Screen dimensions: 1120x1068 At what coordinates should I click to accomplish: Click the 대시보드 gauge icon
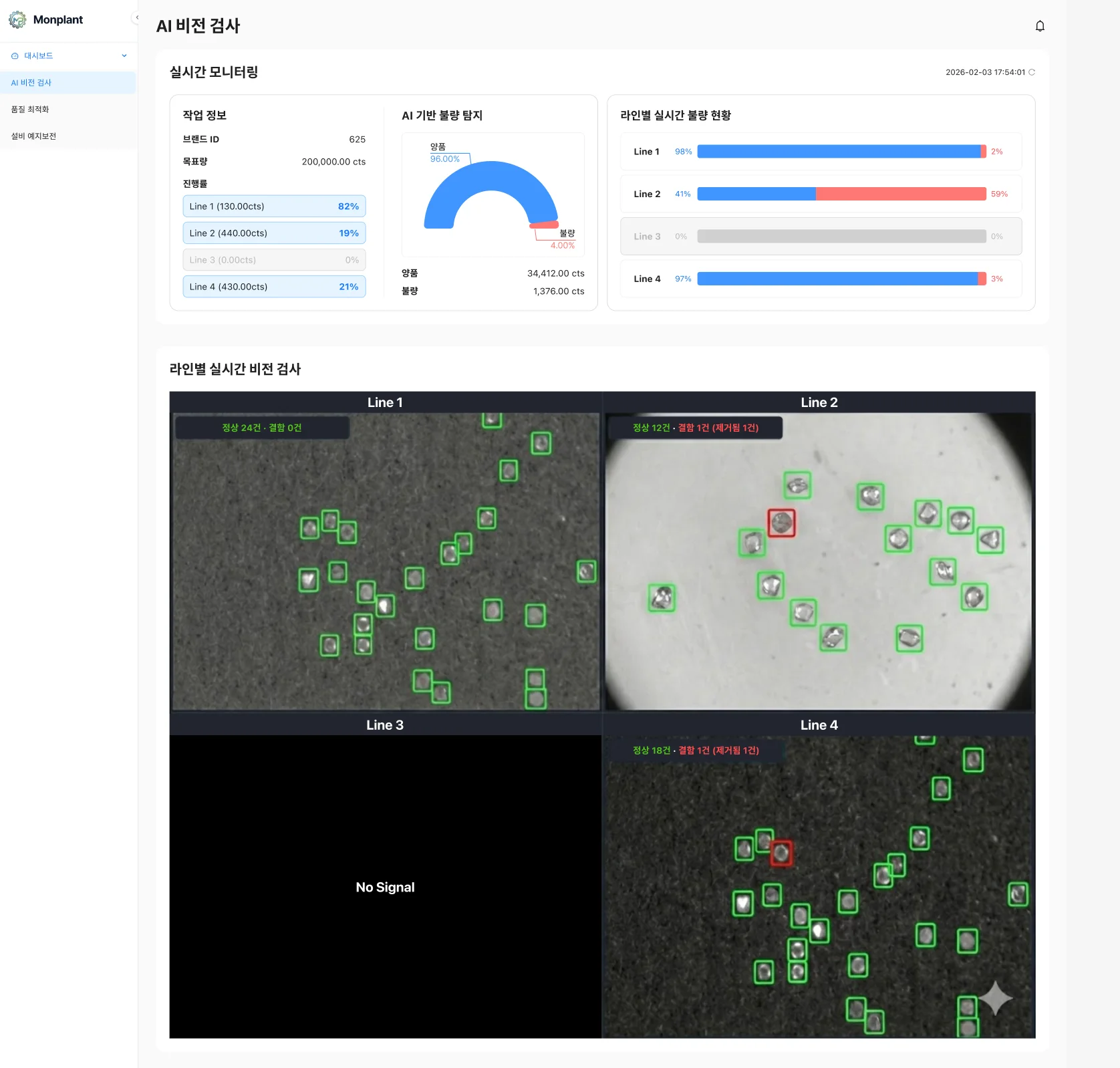pos(15,56)
